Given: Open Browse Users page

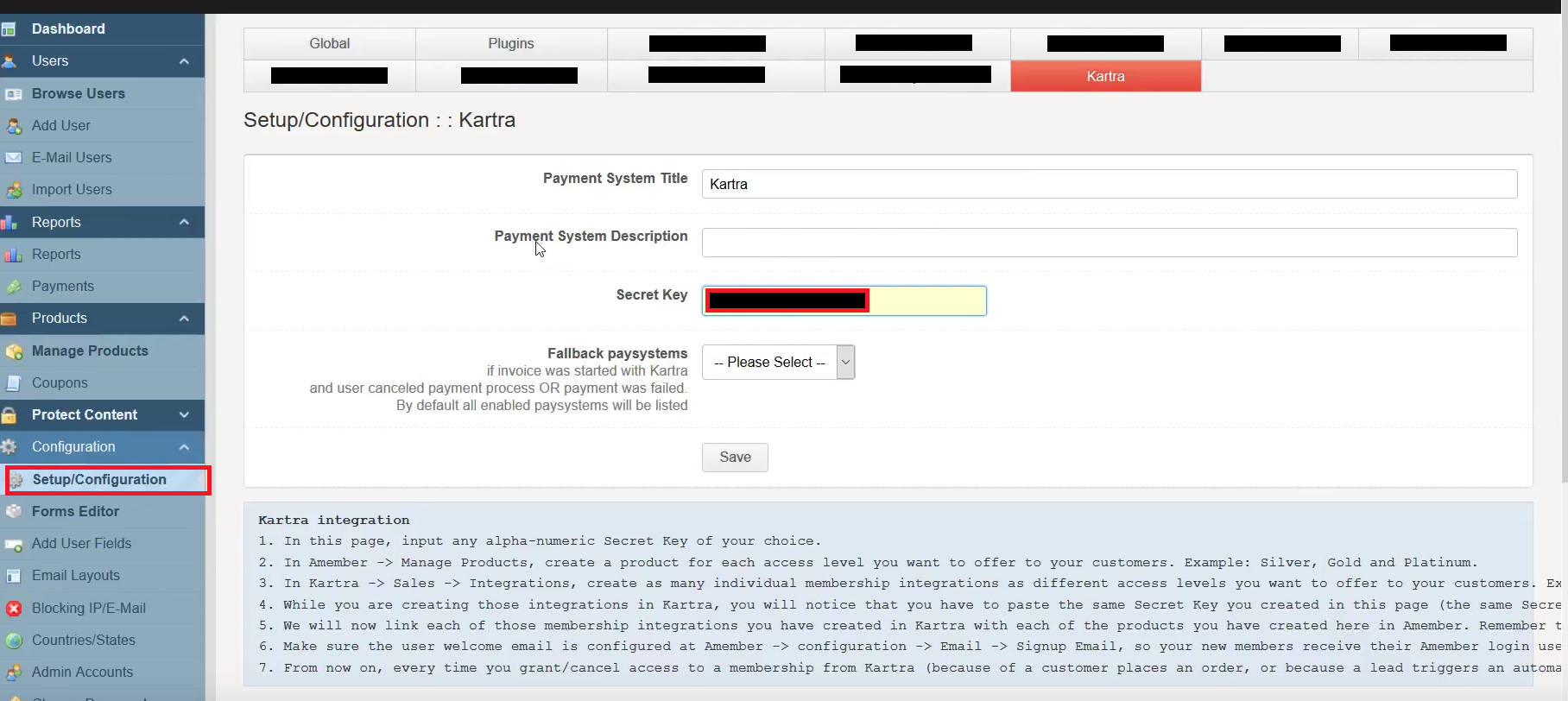Looking at the screenshot, I should (79, 94).
